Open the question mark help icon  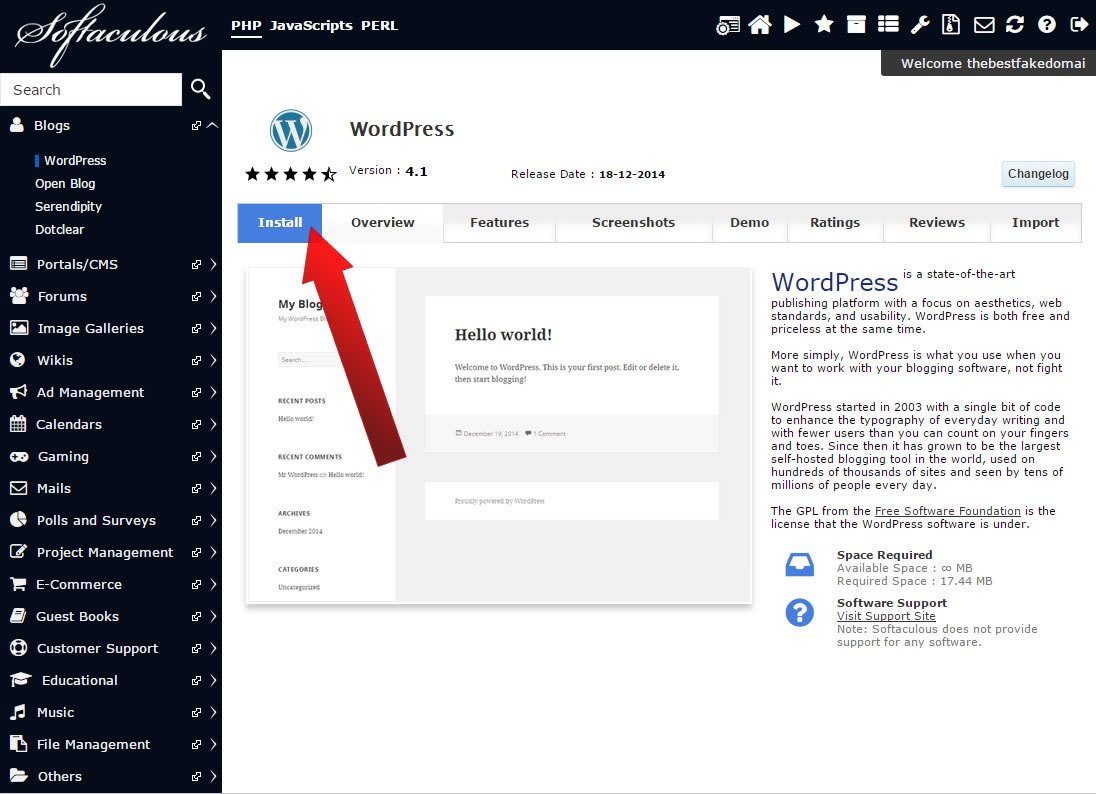(x=1047, y=25)
